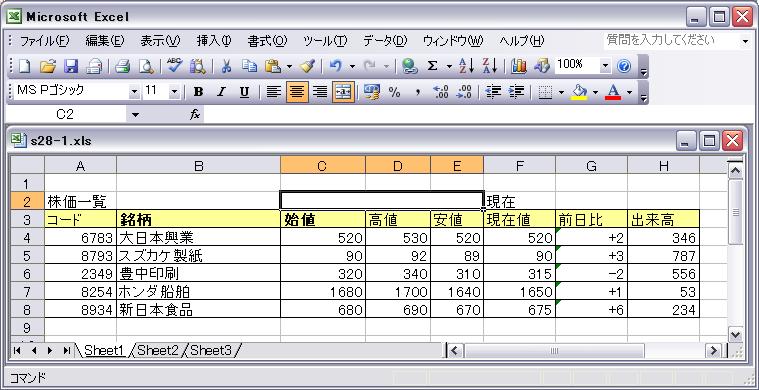Click in the help question box
The image size is (759, 390).
coord(673,40)
